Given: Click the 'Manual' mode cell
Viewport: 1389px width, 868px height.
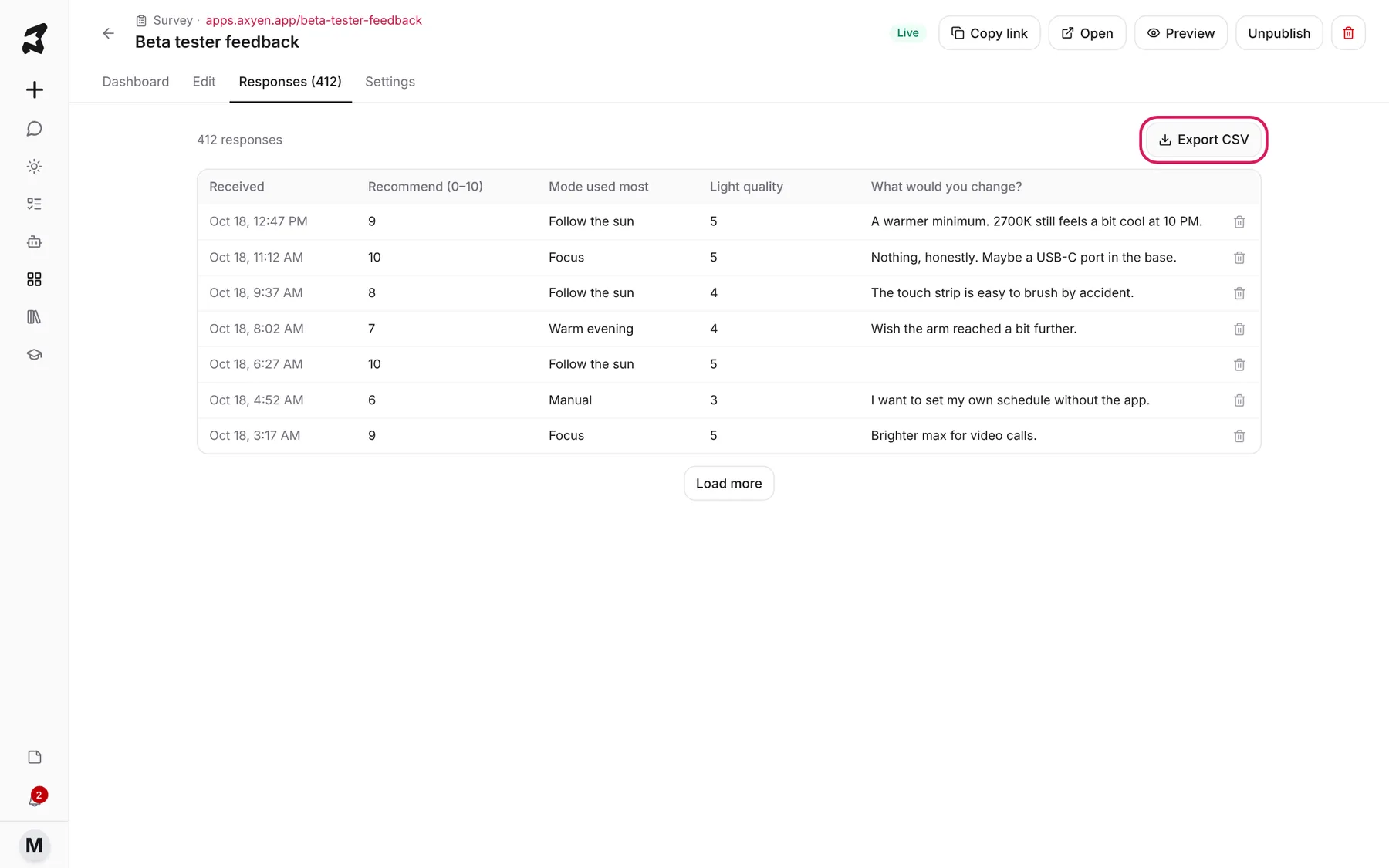Looking at the screenshot, I should pos(570,400).
